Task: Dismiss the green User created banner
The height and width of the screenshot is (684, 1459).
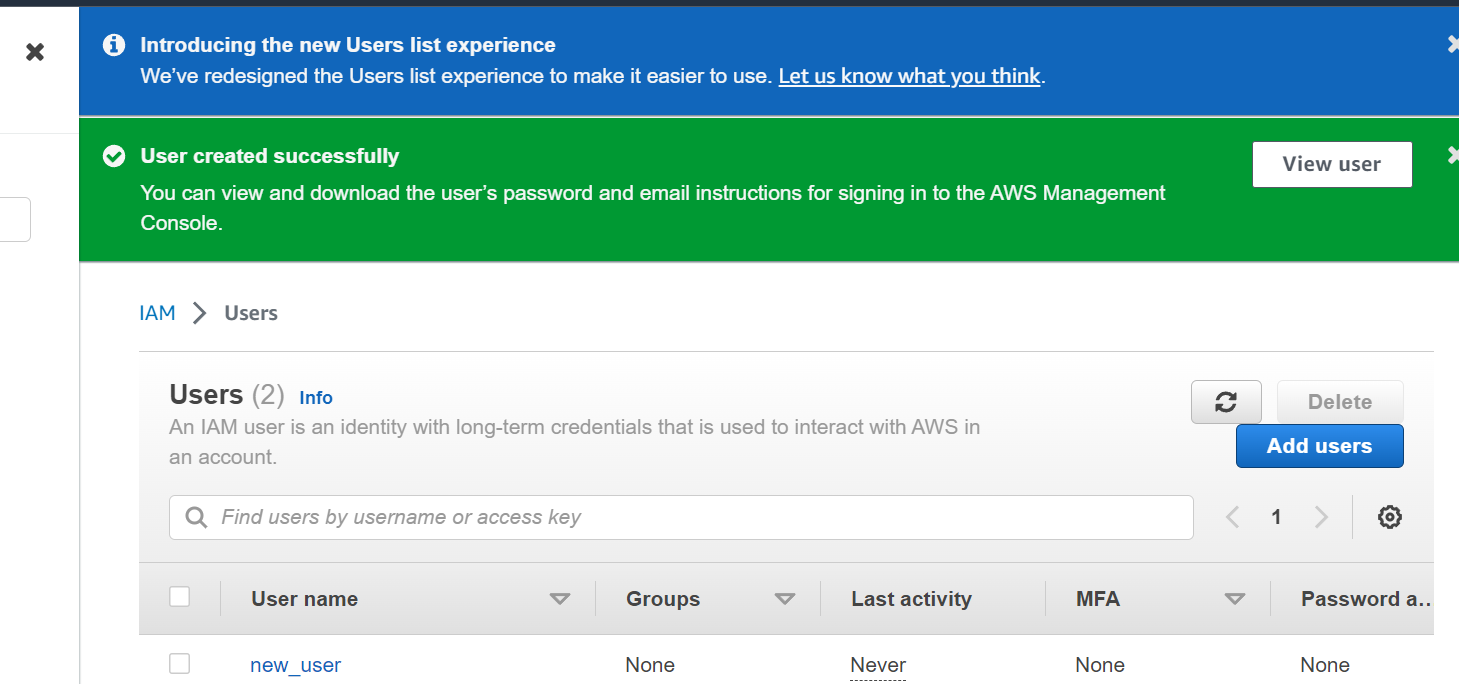Action: pos(1452,155)
